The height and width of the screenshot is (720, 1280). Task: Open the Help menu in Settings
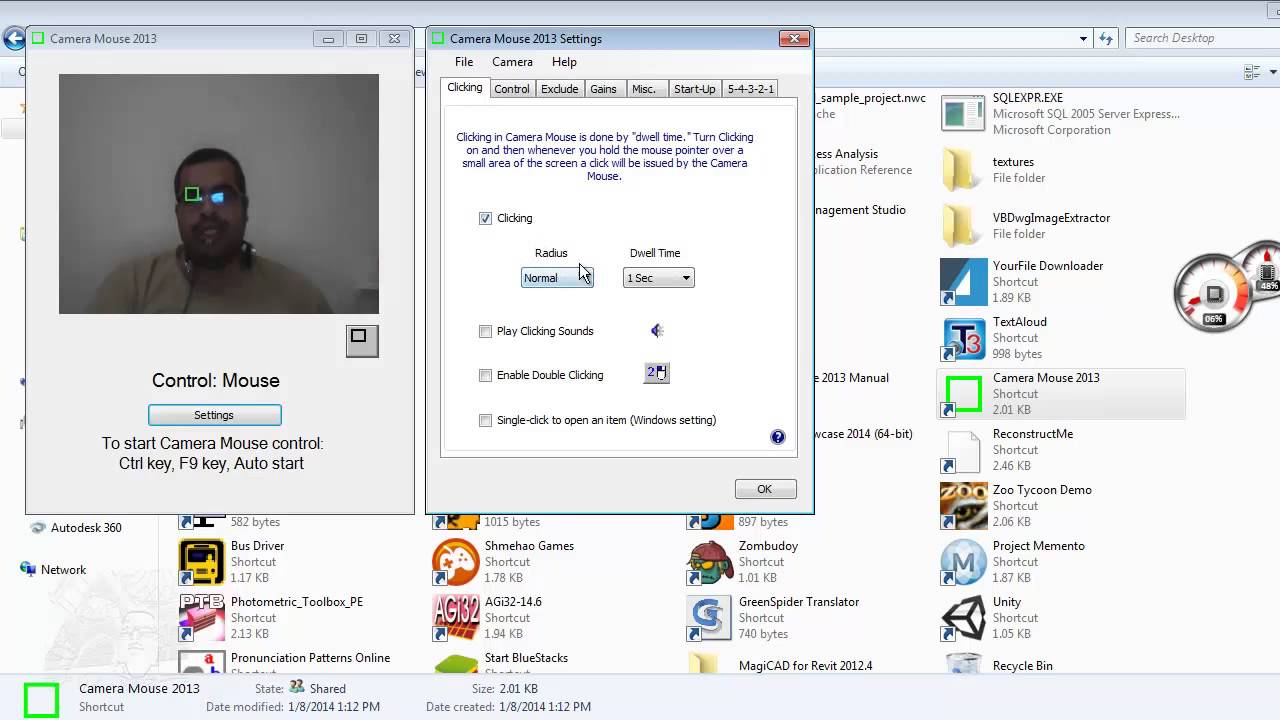click(x=564, y=62)
